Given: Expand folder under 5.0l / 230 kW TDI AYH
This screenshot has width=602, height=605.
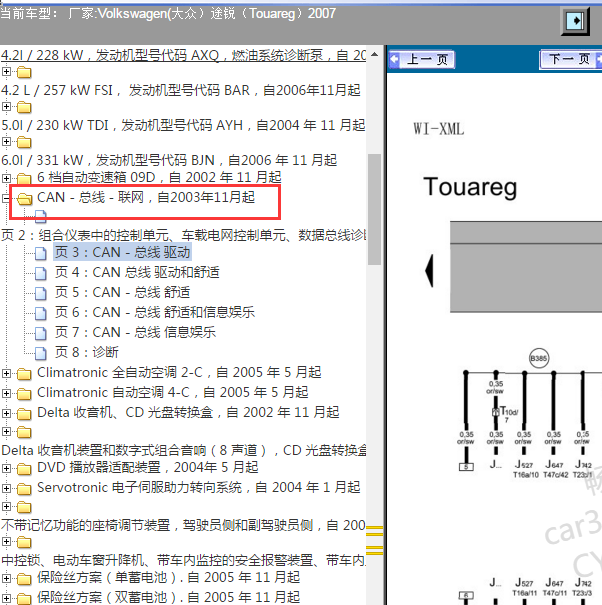Looking at the screenshot, I should point(6,142).
